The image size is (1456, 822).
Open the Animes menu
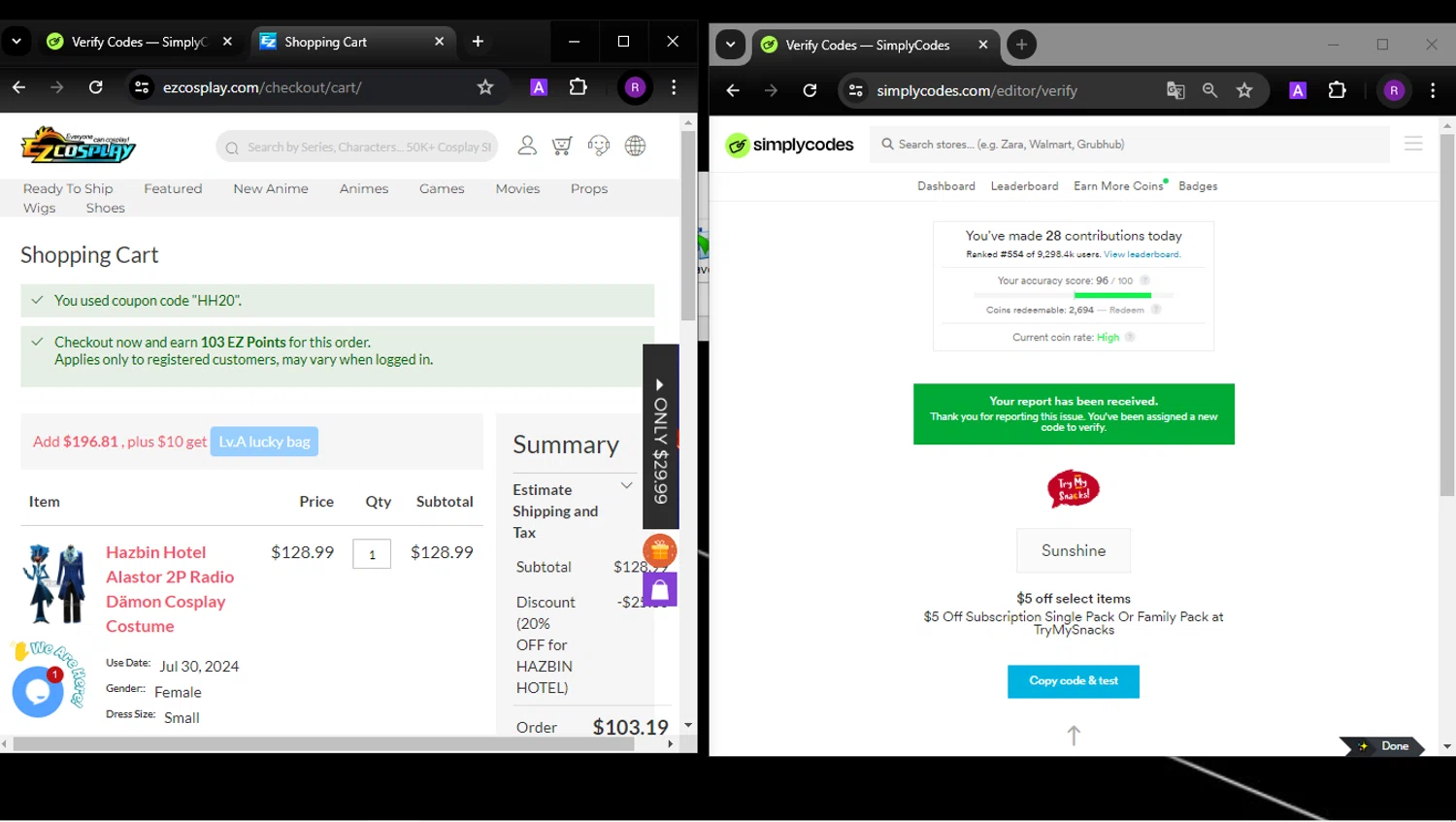[364, 188]
